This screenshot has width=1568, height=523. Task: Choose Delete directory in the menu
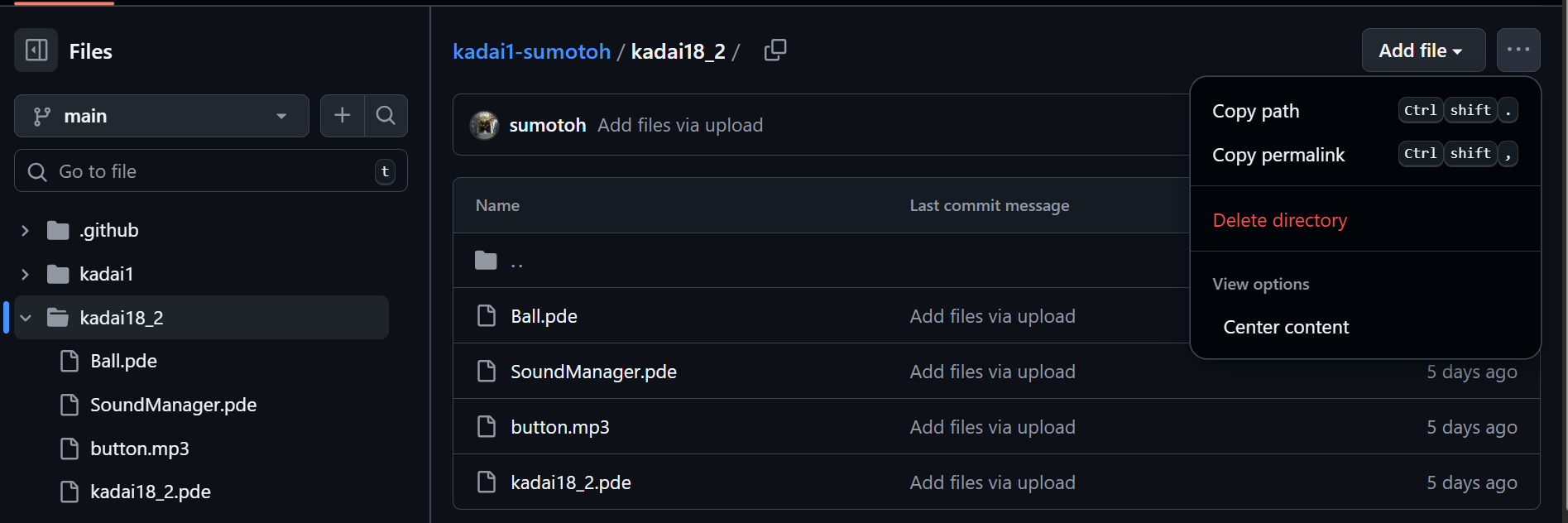[x=1280, y=220]
